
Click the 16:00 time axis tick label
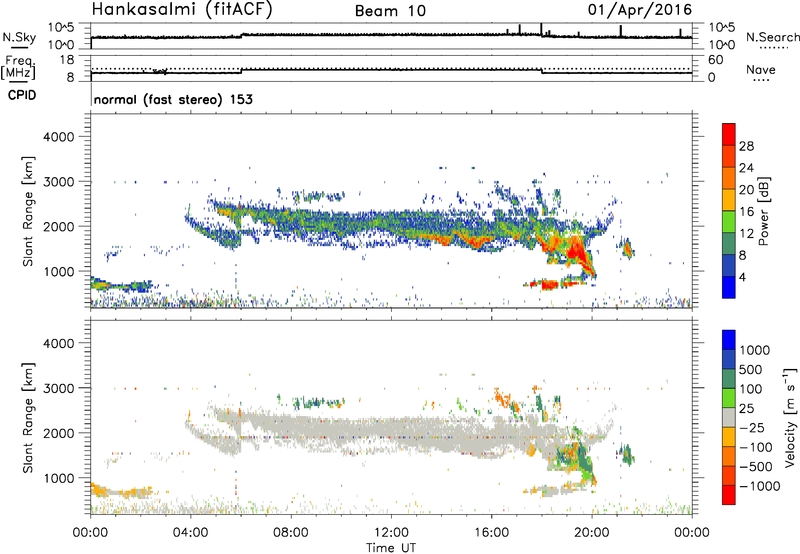click(x=491, y=532)
